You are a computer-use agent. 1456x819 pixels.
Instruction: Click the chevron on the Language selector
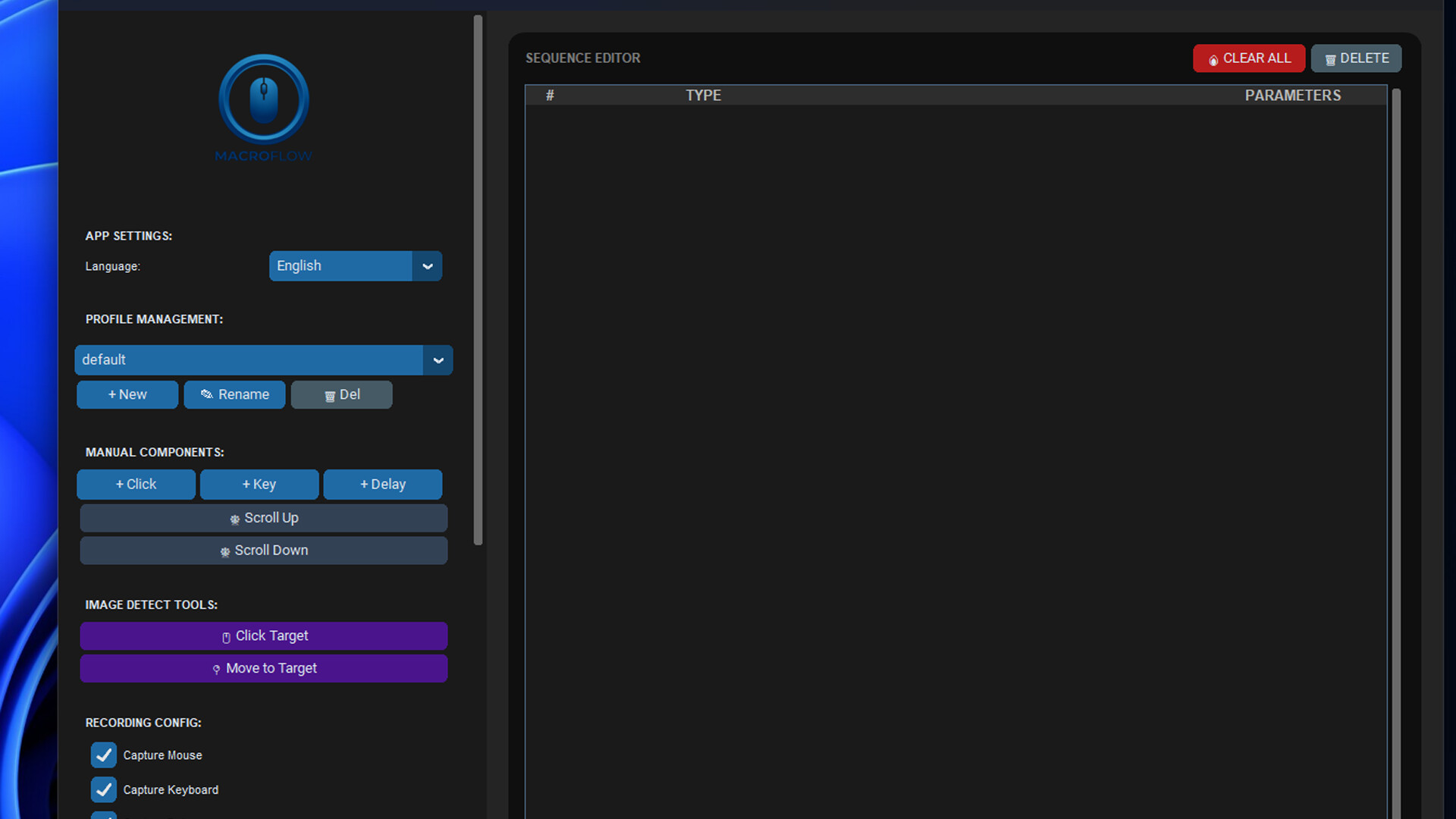(x=428, y=266)
